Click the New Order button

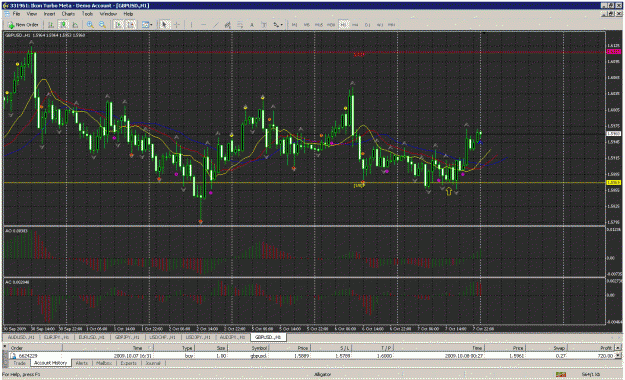coord(23,25)
